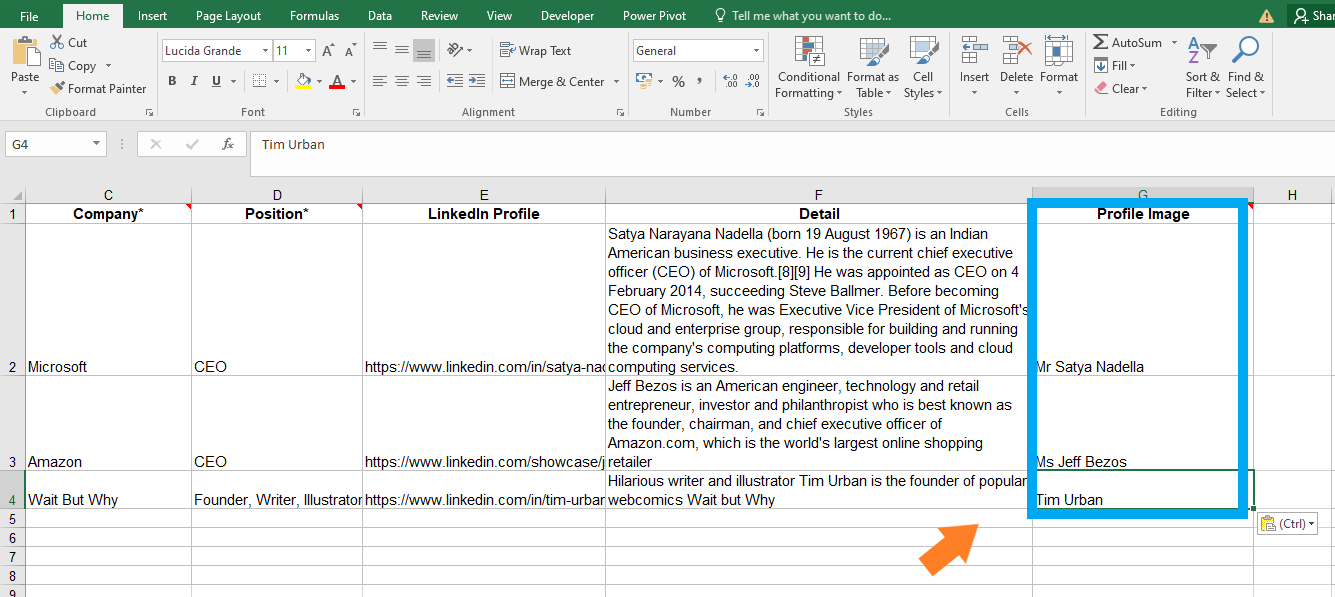Open the font size 11 dropdown
Screen dimensions: 1335x597
click(308, 51)
